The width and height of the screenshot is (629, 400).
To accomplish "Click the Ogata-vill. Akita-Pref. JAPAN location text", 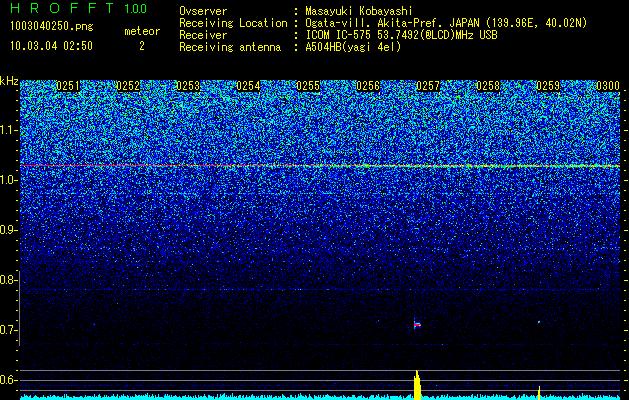I will (446, 23).
